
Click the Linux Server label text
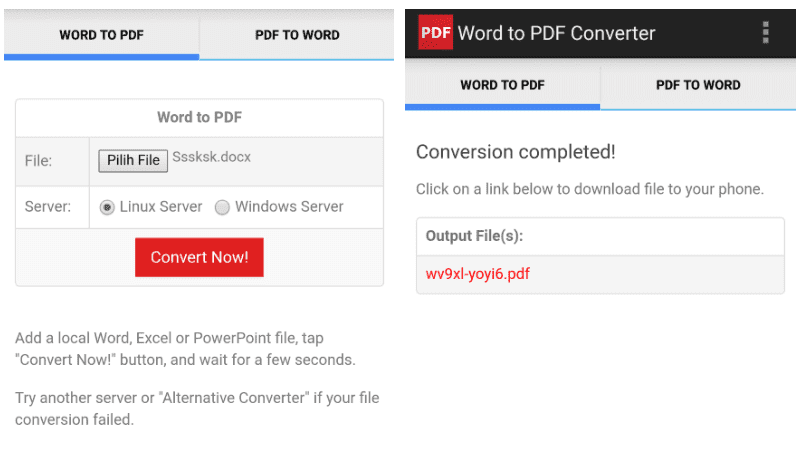pos(161,207)
